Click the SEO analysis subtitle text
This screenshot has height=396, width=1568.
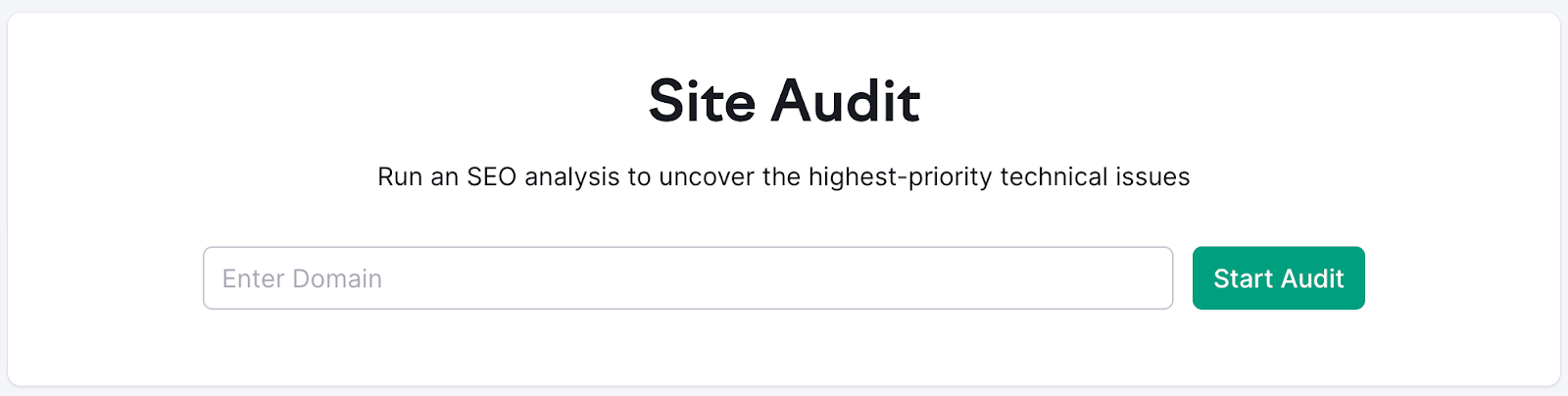click(783, 176)
